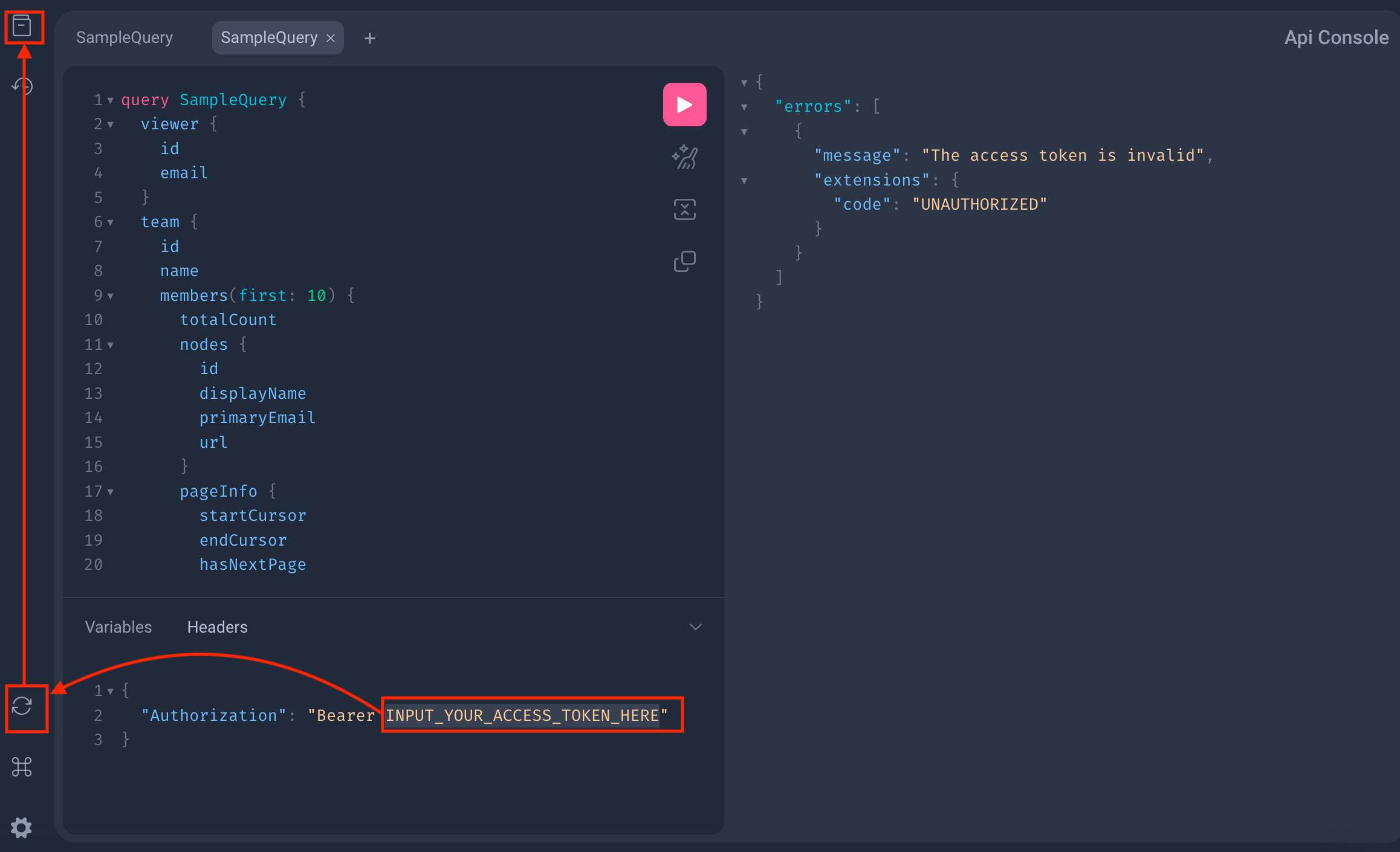Fold the query SampleQuery block on line 1
This screenshot has width=1400, height=852.
pyautogui.click(x=111, y=100)
